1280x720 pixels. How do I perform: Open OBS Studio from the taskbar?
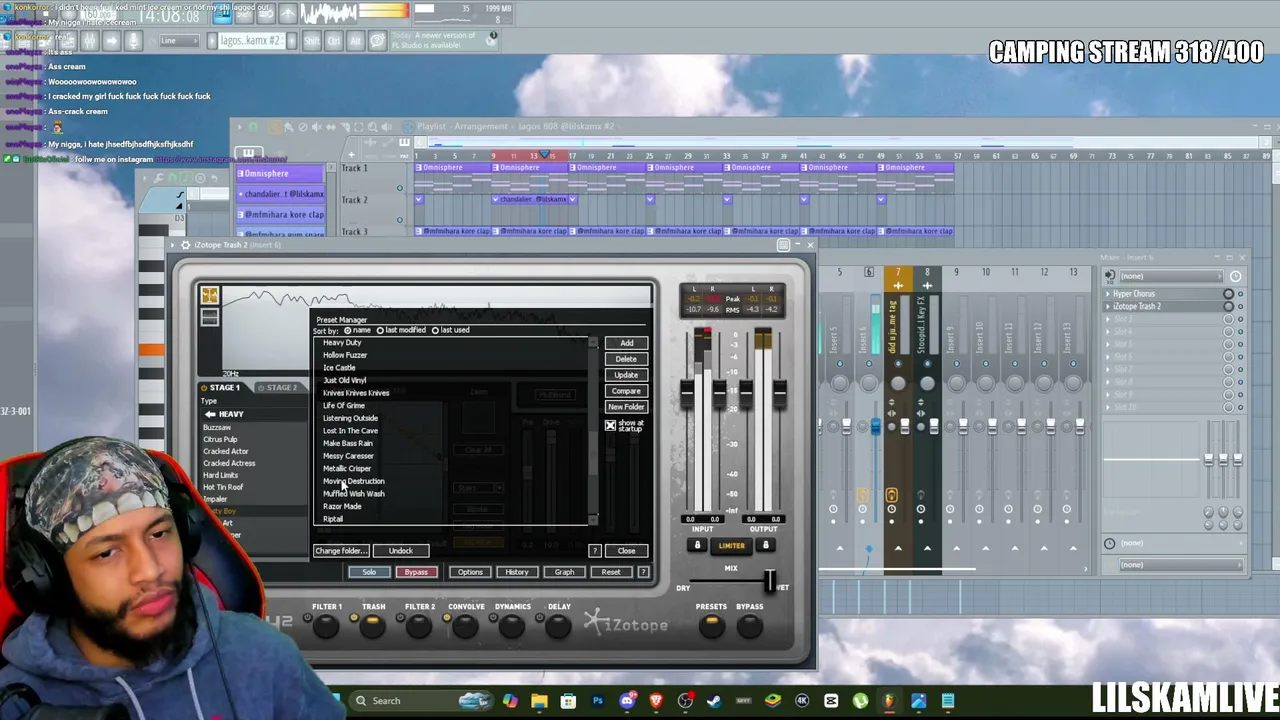[x=685, y=701]
